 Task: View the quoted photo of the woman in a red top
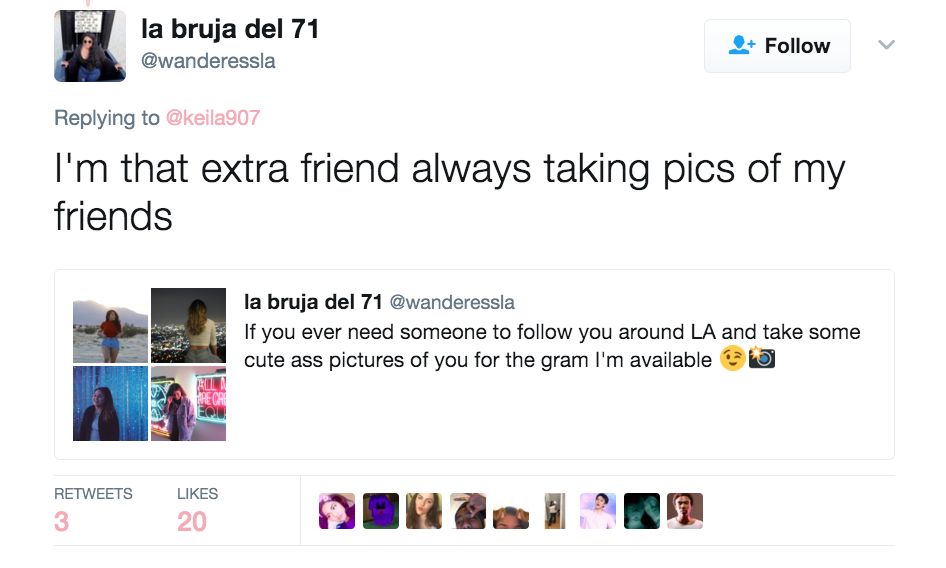tap(110, 325)
